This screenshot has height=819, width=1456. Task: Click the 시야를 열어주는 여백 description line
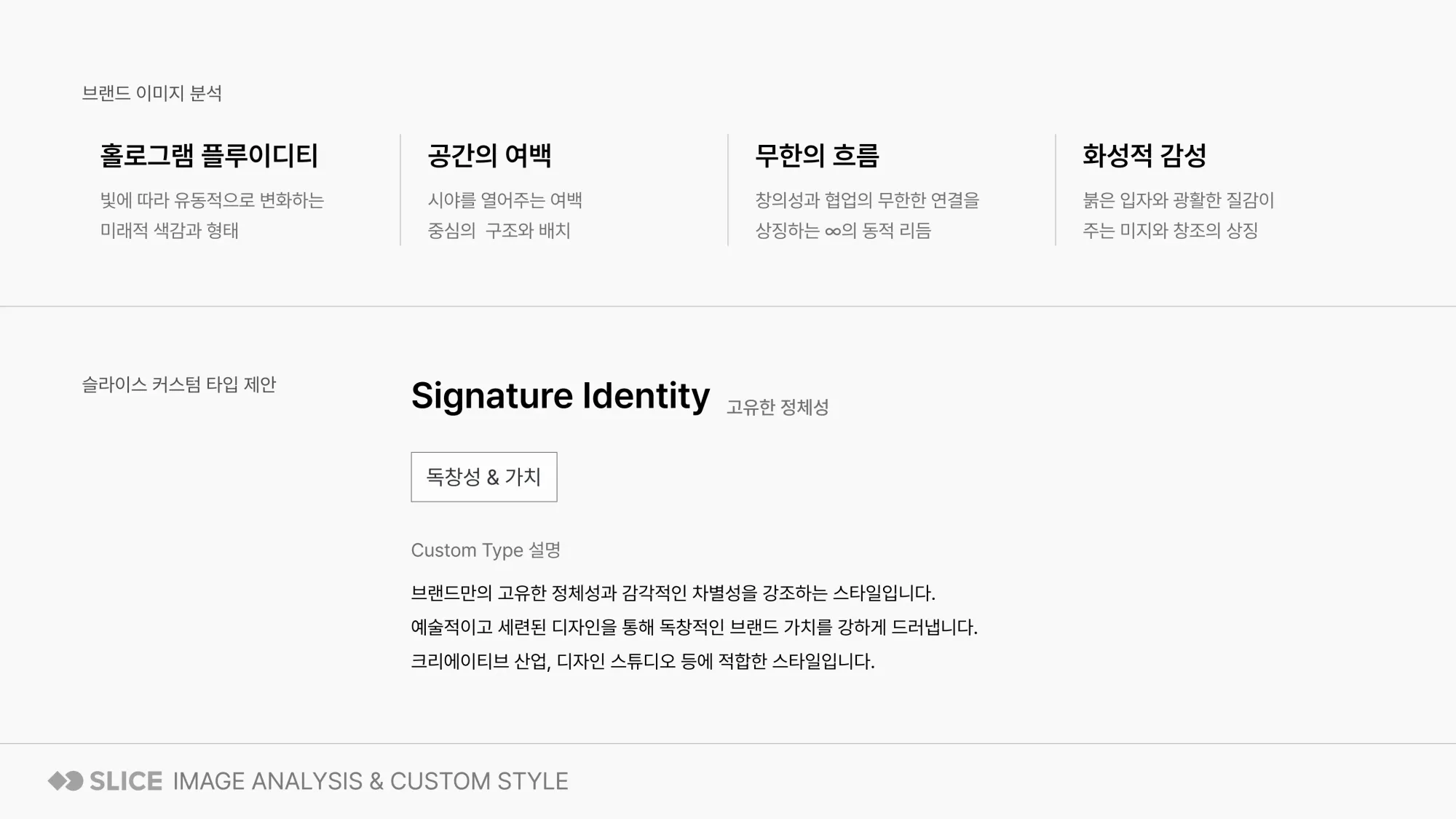[x=505, y=200]
